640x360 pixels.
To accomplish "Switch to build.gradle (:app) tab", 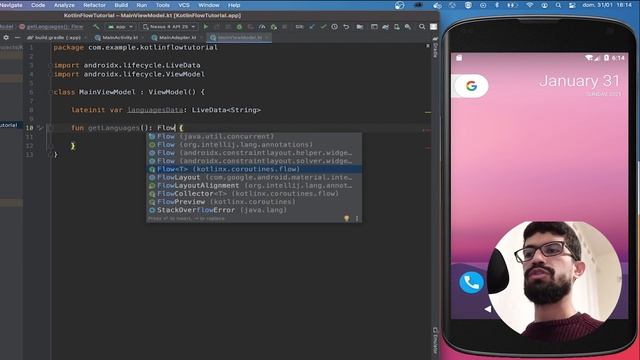I will click(58, 37).
